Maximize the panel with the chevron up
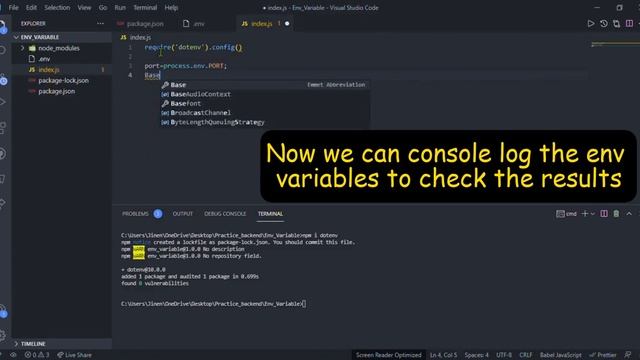Image resolution: width=640 pixels, height=360 pixels. tap(629, 214)
